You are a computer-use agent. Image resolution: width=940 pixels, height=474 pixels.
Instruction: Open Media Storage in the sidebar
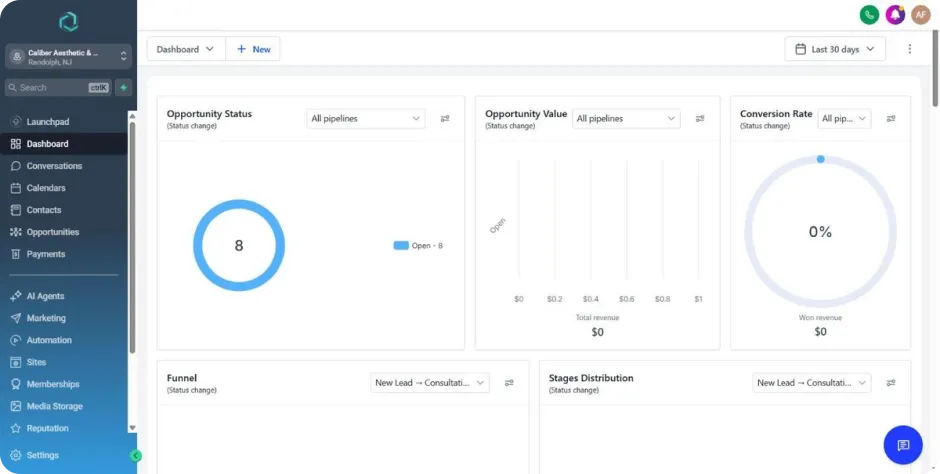tap(65, 406)
